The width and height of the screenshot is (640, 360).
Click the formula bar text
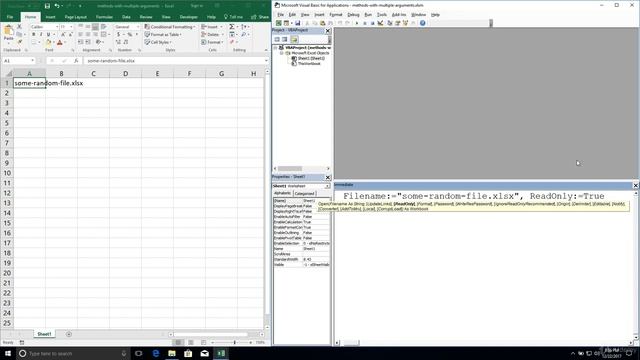111,61
